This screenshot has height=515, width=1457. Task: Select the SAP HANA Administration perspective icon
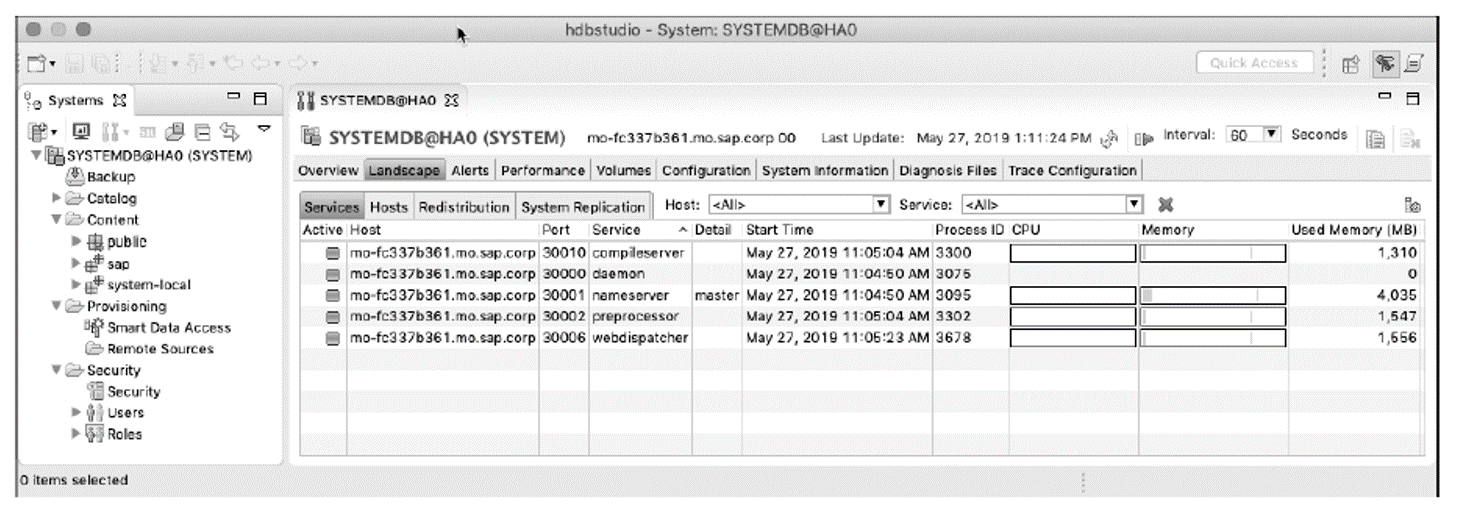point(1386,64)
